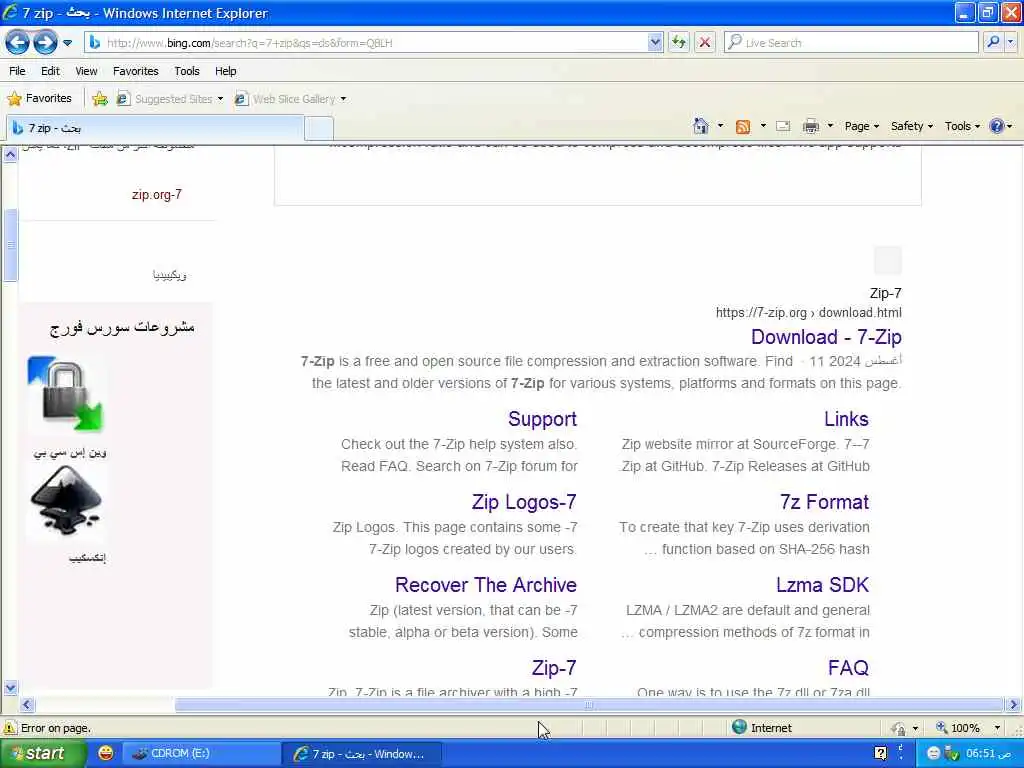The height and width of the screenshot is (768, 1024).
Task: Click the vertical scrollbar down arrow
Action: coord(10,687)
